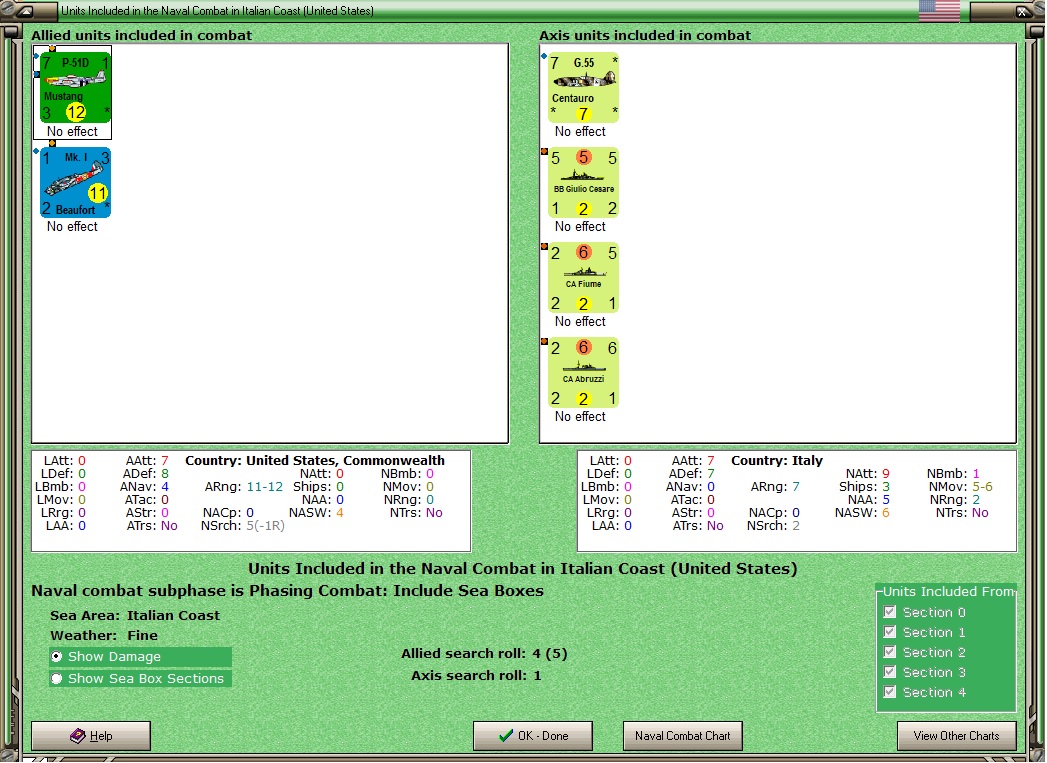
Task: Click the Weather: Fine label
Action: point(104,635)
